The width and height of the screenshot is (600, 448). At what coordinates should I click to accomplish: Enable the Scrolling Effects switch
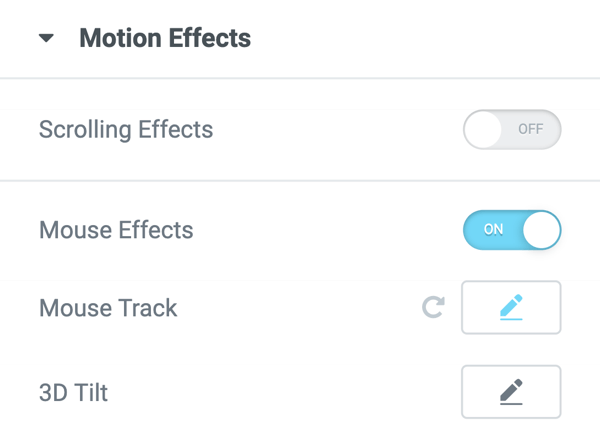click(512, 130)
